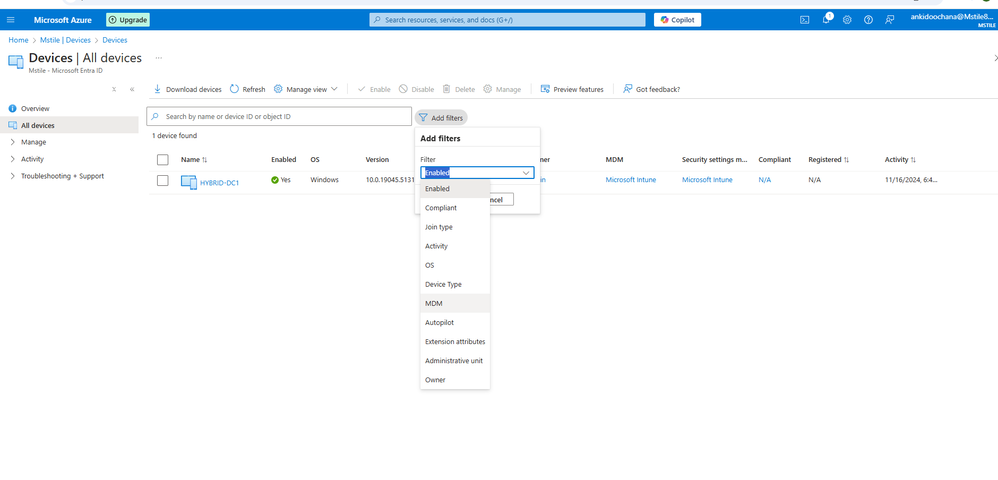Tick the HYBRID-DC1 row checkbox
This screenshot has width=998, height=480.
tap(163, 180)
